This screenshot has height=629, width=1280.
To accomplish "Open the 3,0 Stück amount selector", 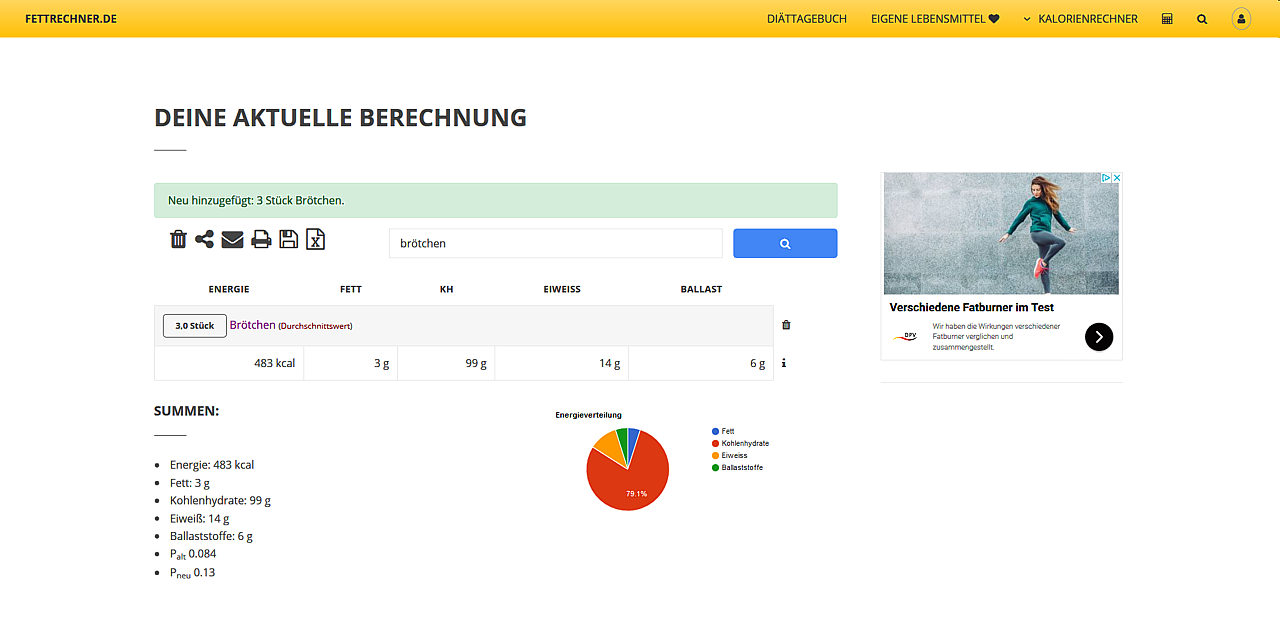I will pyautogui.click(x=194, y=325).
